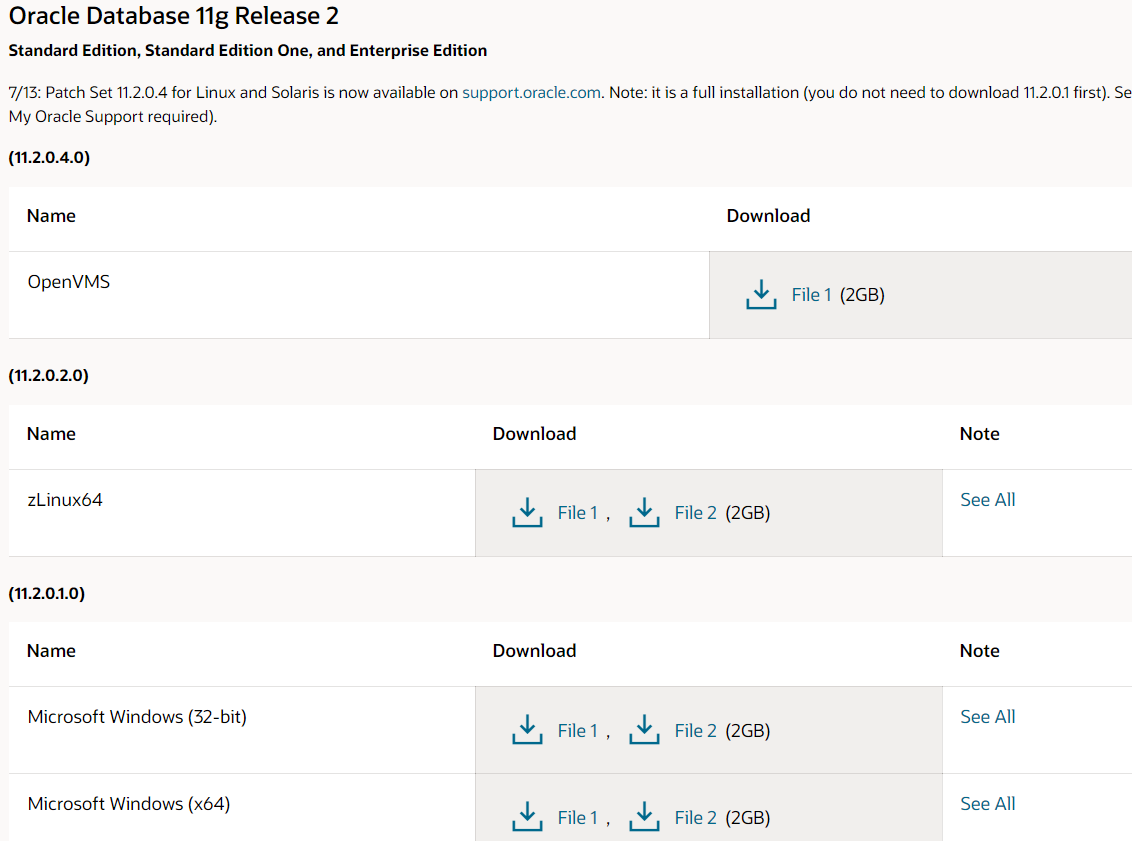
Task: Click the Note header in 11.2.0.1.0 table
Action: 980,651
